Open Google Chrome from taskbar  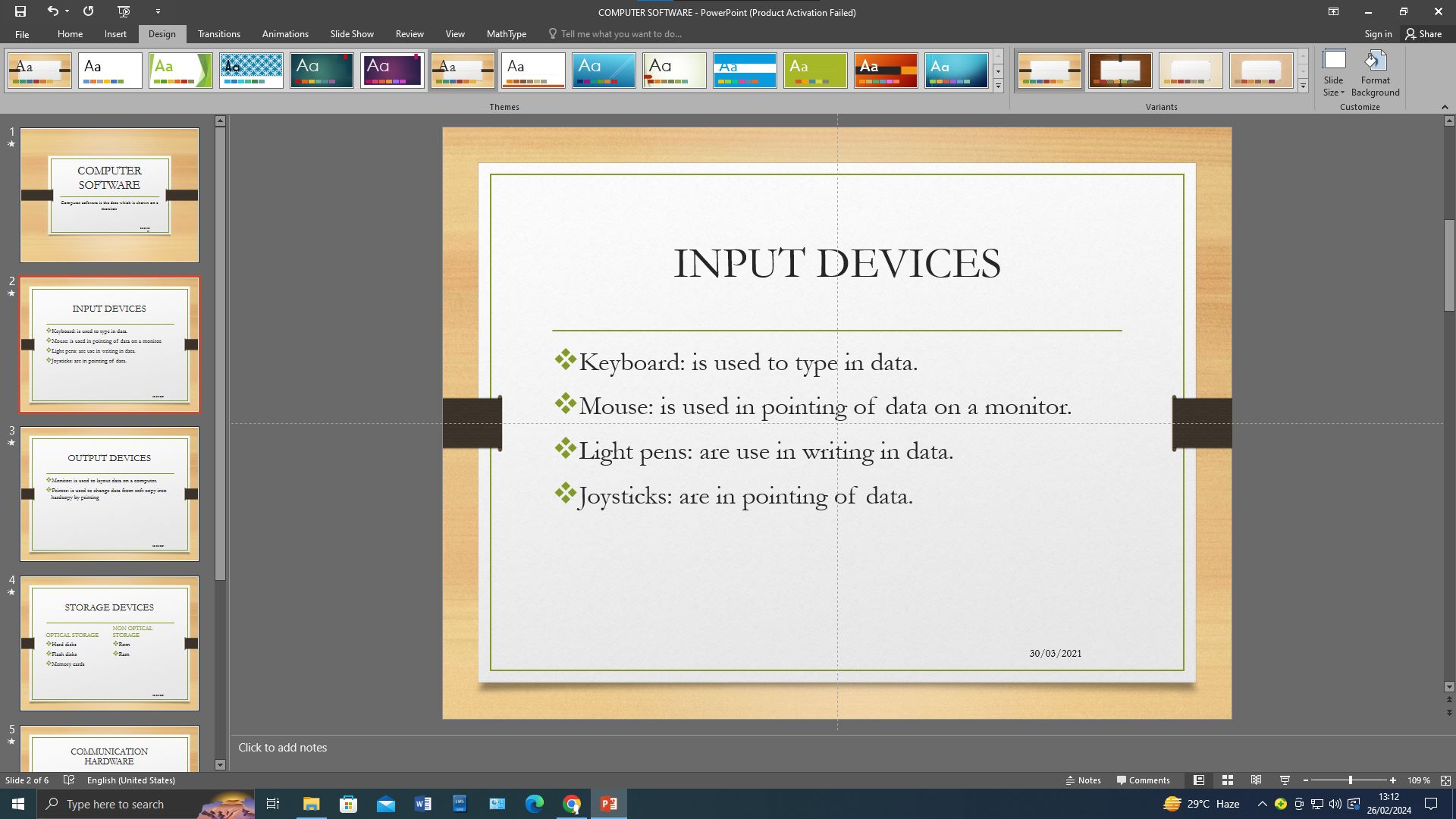572,804
